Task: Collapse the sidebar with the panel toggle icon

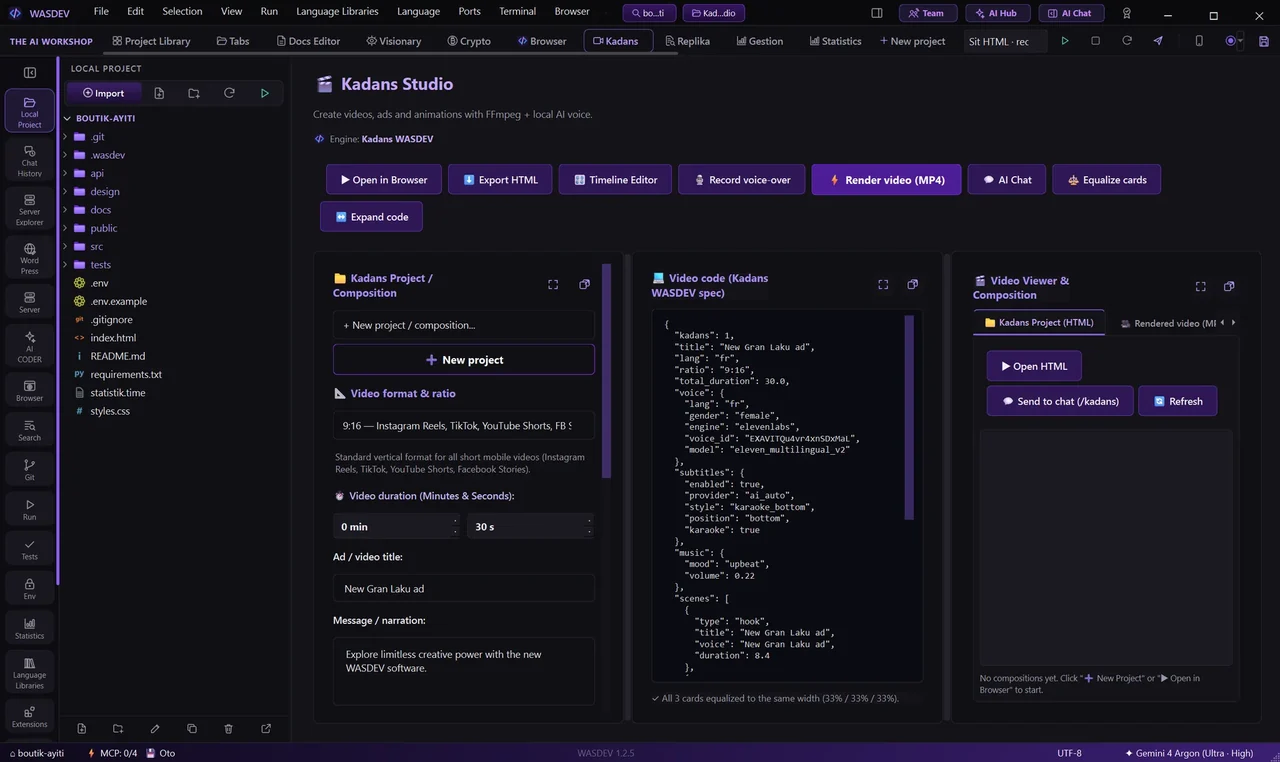Action: pyautogui.click(x=30, y=72)
